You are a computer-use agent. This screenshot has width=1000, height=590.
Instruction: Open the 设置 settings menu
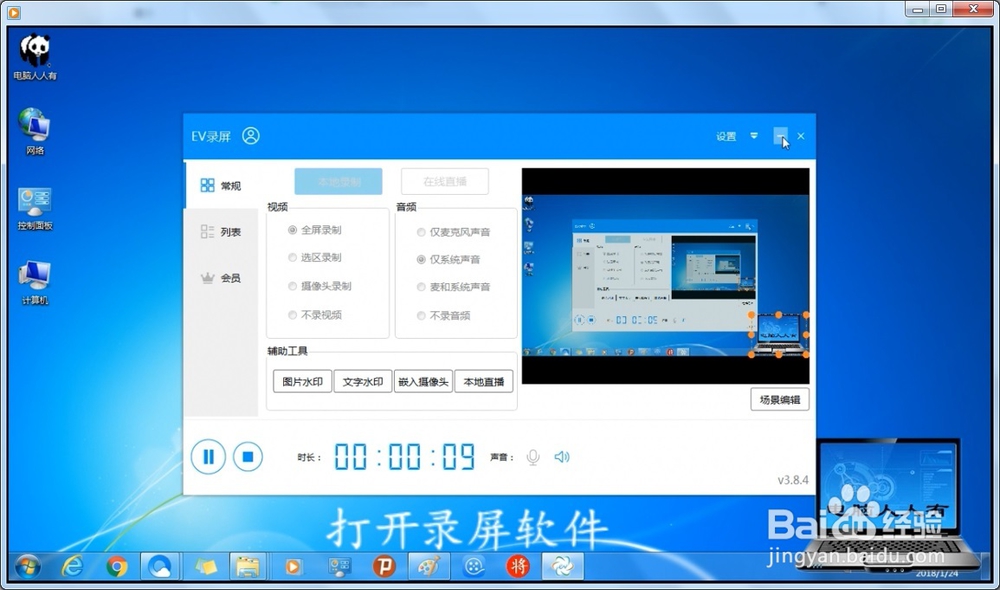tap(726, 136)
